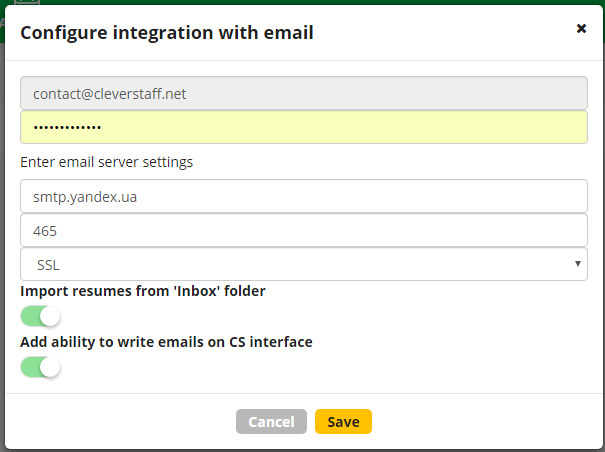
Task: Disable import resumes from Inbox toggle
Action: [41, 316]
